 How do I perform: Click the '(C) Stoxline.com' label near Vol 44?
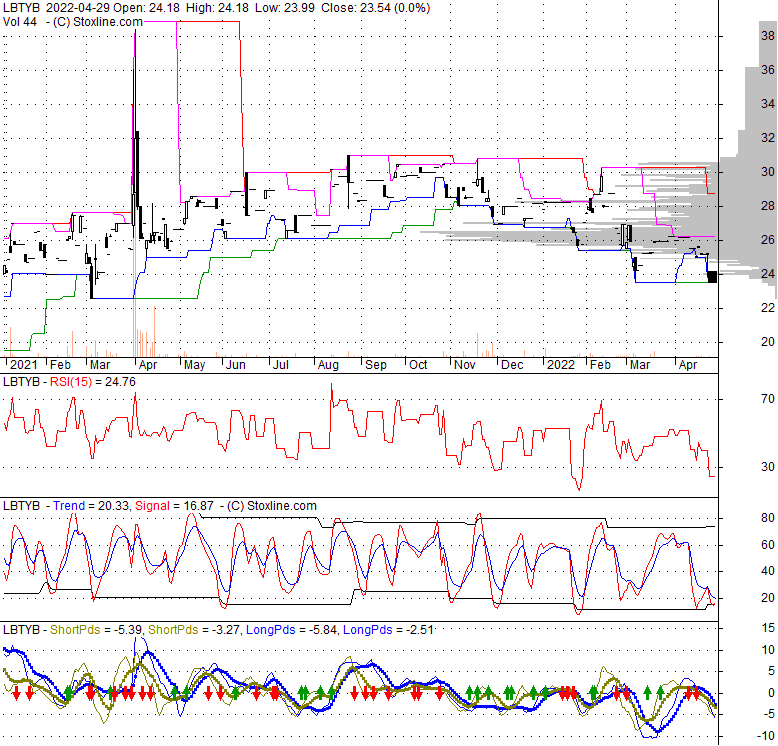click(x=98, y=22)
